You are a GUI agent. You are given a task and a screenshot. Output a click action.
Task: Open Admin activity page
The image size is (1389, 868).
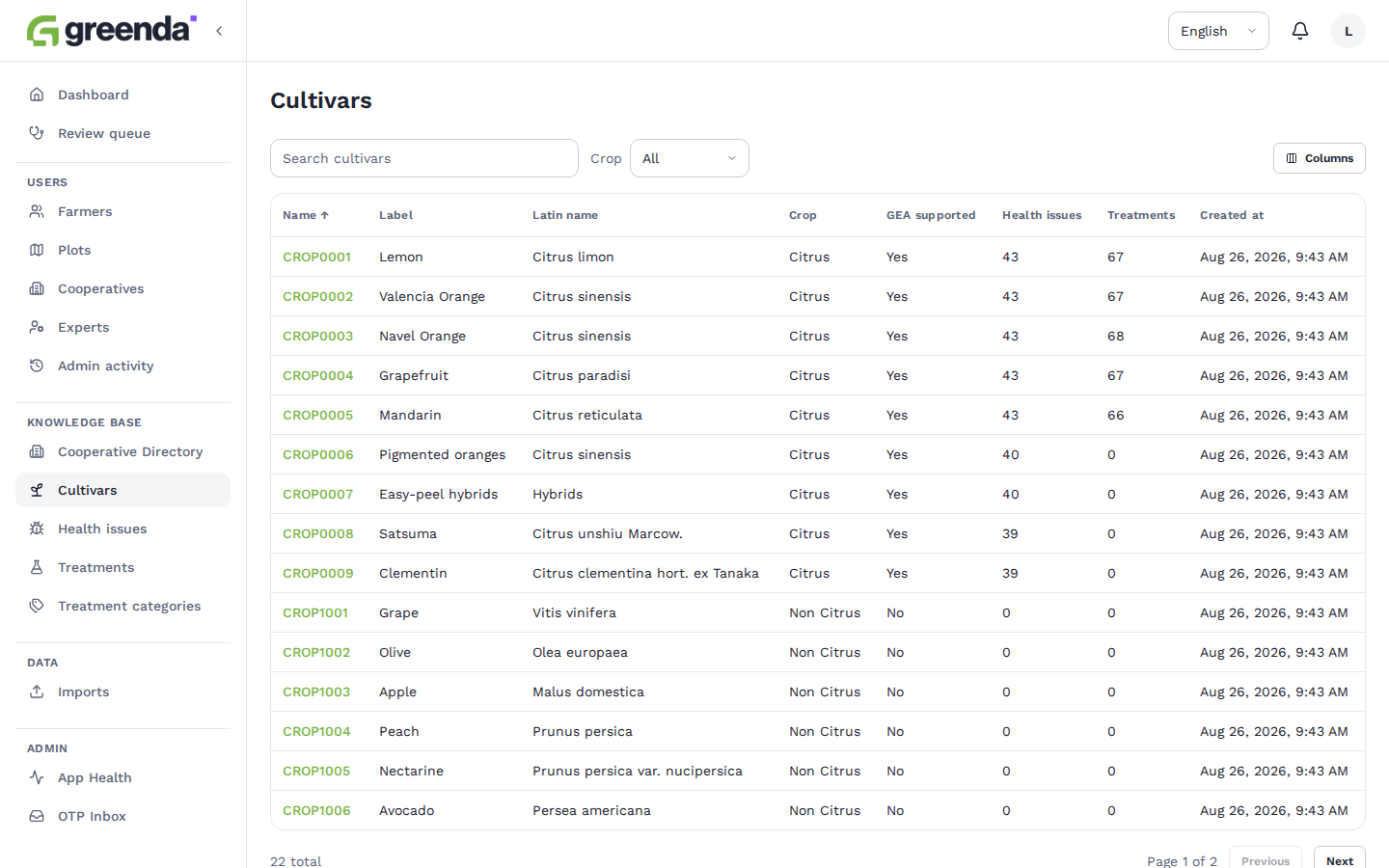(123, 366)
